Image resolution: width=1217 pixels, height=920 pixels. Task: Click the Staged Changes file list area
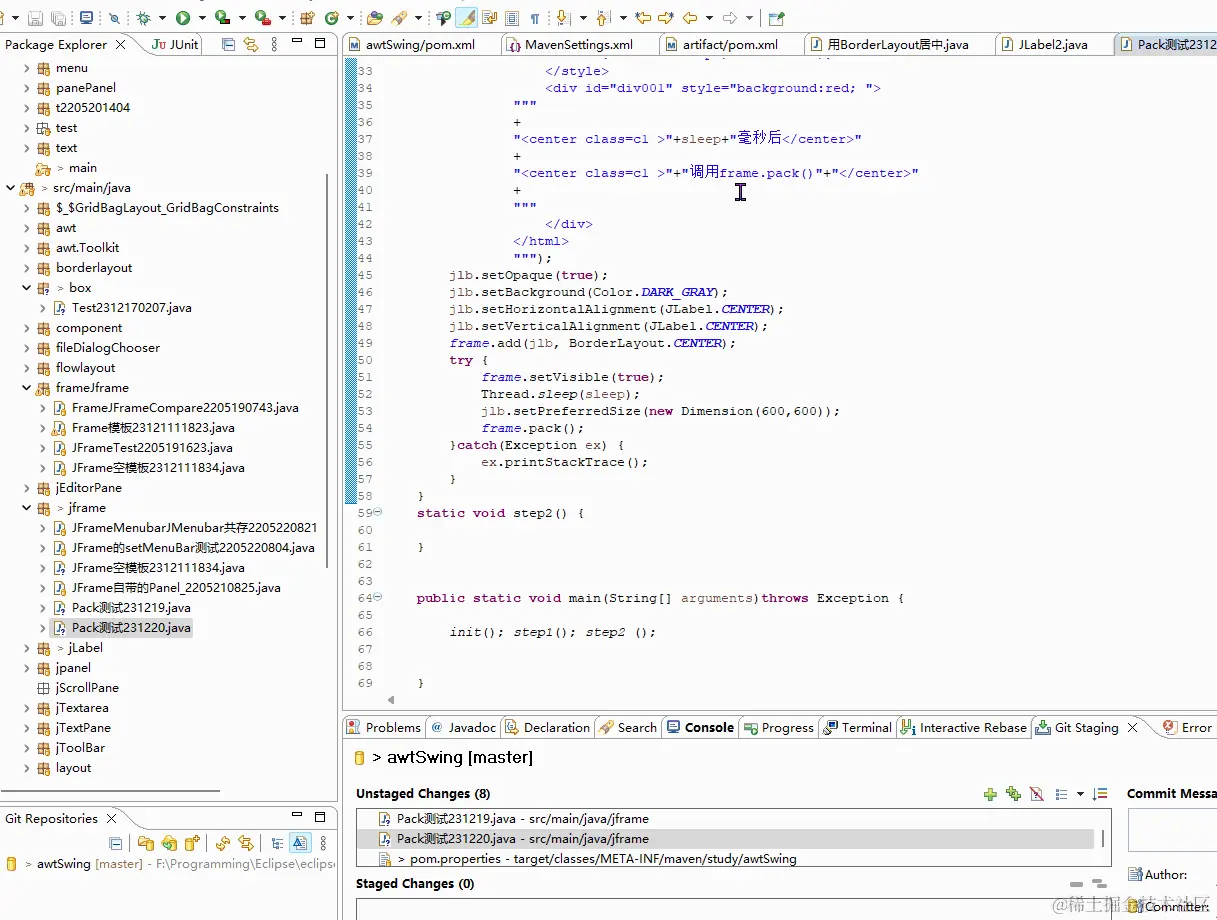733,909
